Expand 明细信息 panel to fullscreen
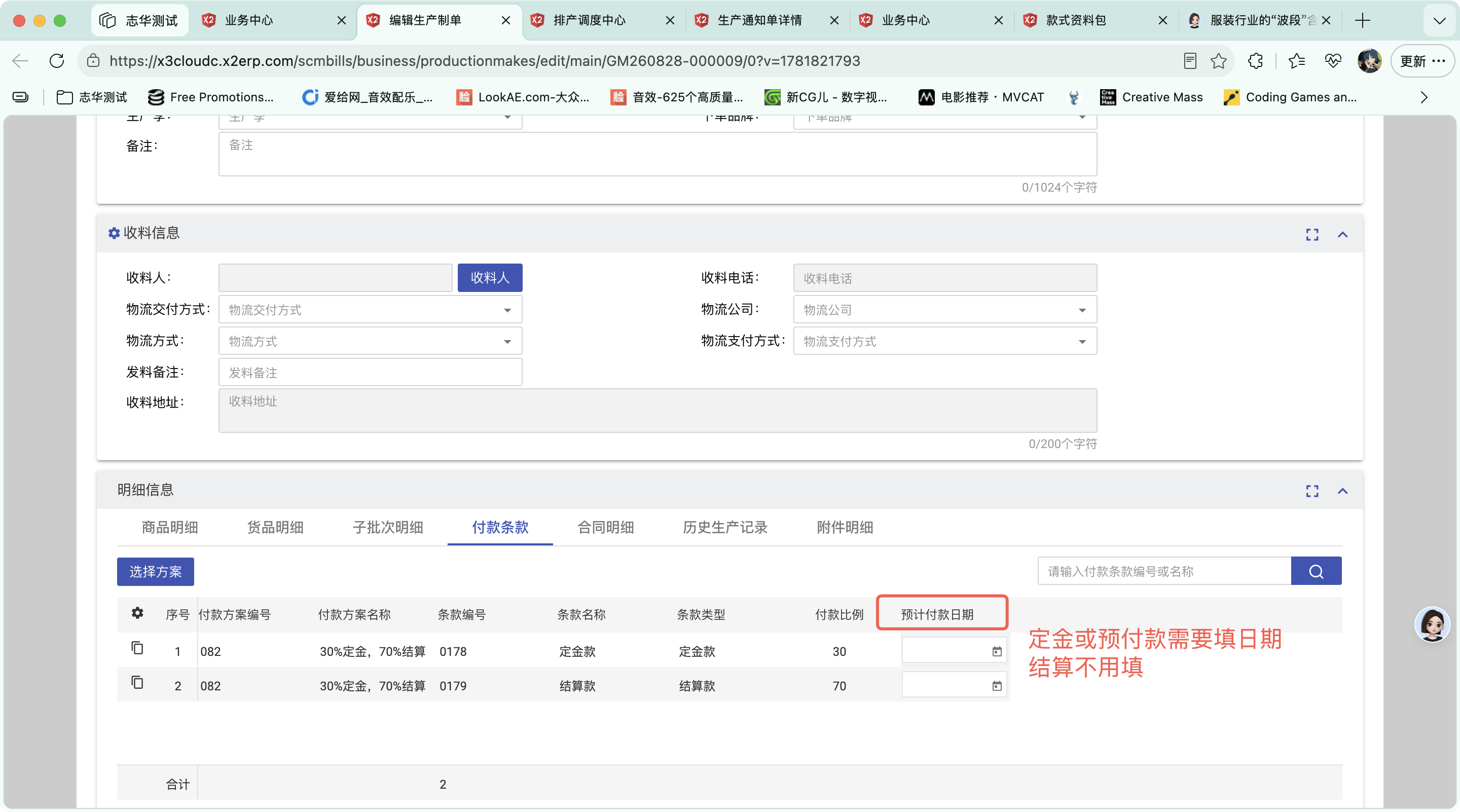 click(1312, 491)
